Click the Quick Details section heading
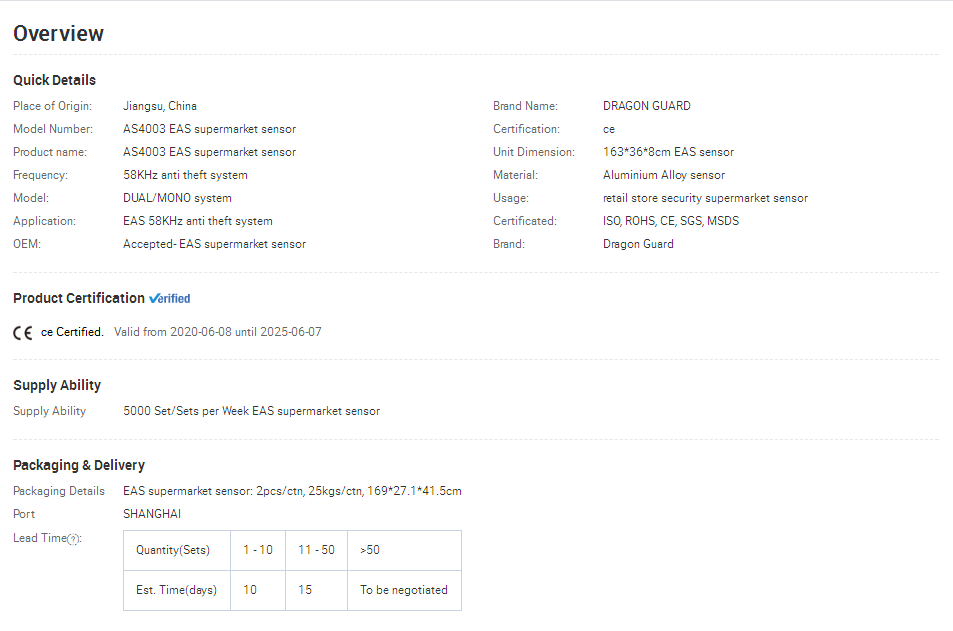The height and width of the screenshot is (631, 953). pyautogui.click(x=55, y=80)
